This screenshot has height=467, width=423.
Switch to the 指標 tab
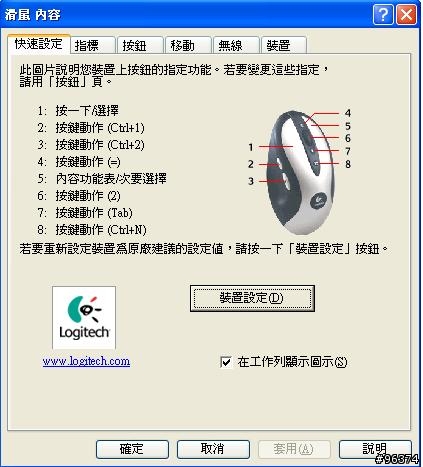93,45
